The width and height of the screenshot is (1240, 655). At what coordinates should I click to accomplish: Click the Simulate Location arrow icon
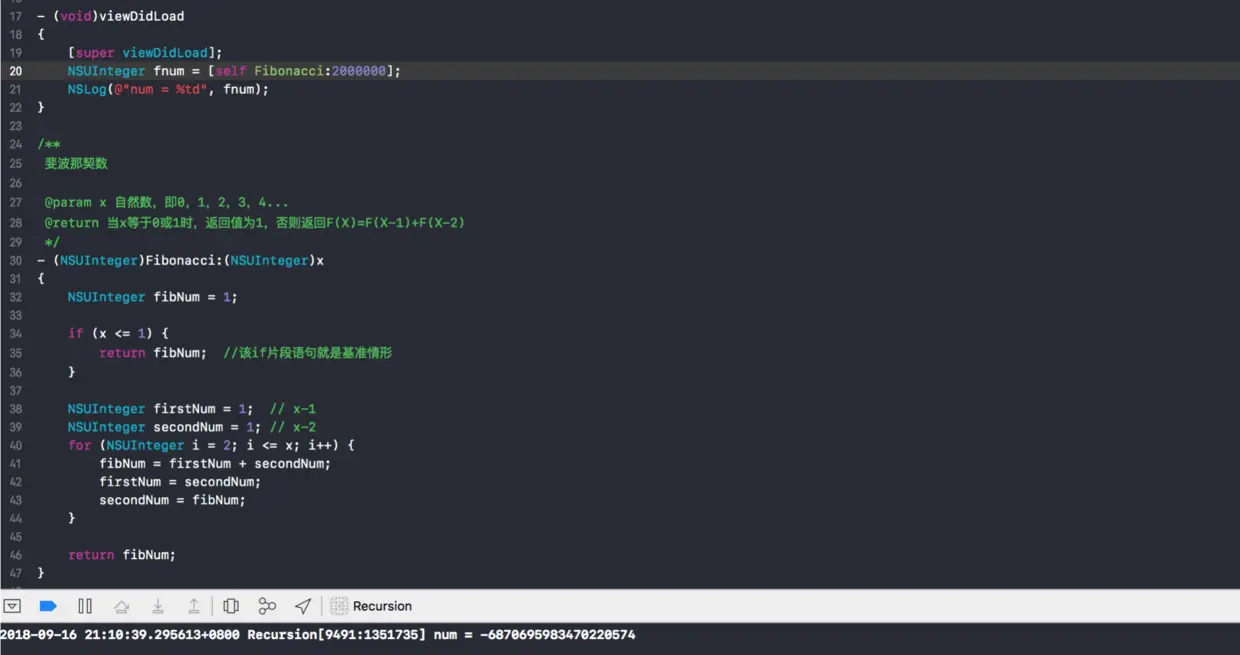[303, 606]
